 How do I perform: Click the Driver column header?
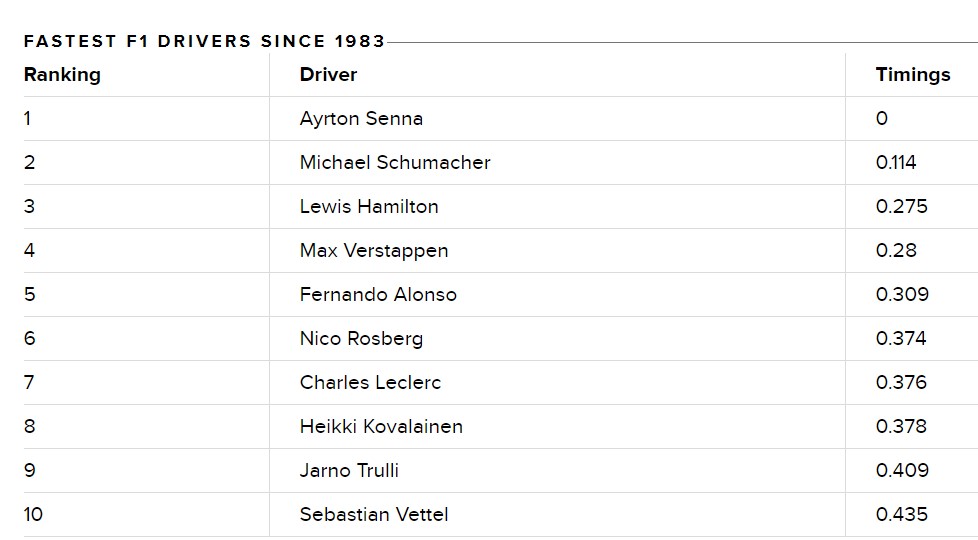point(328,75)
